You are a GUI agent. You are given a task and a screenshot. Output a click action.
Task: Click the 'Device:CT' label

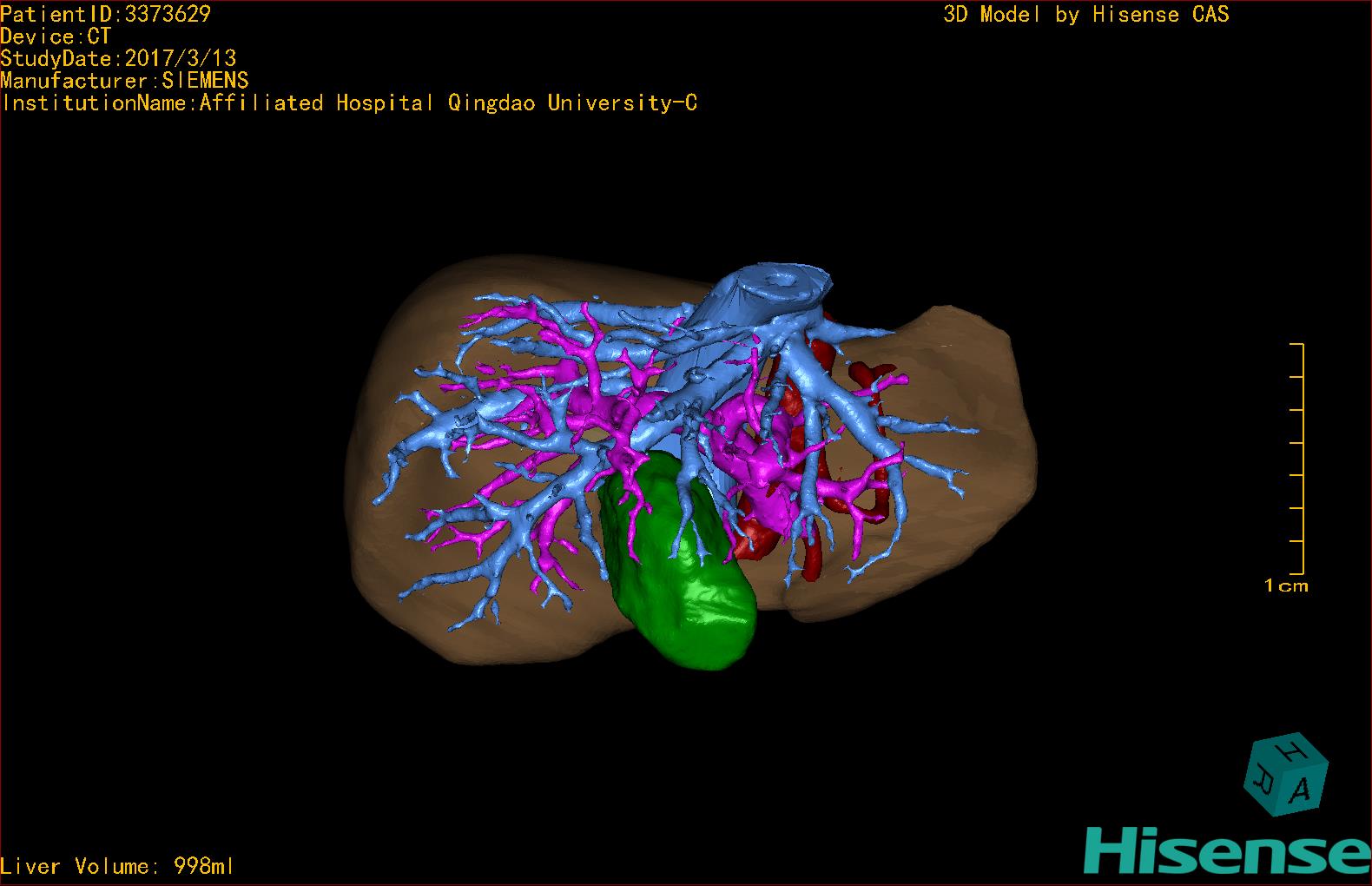[x=56, y=36]
